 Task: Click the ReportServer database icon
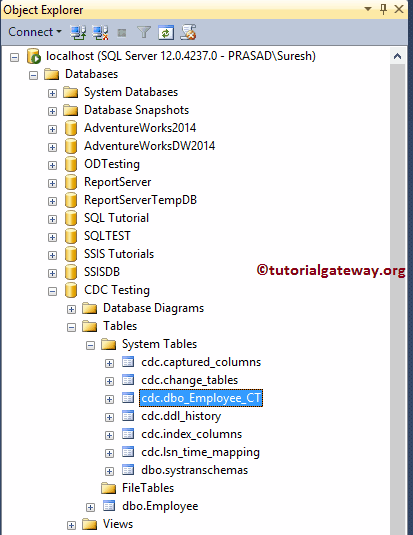pyautogui.click(x=71, y=182)
